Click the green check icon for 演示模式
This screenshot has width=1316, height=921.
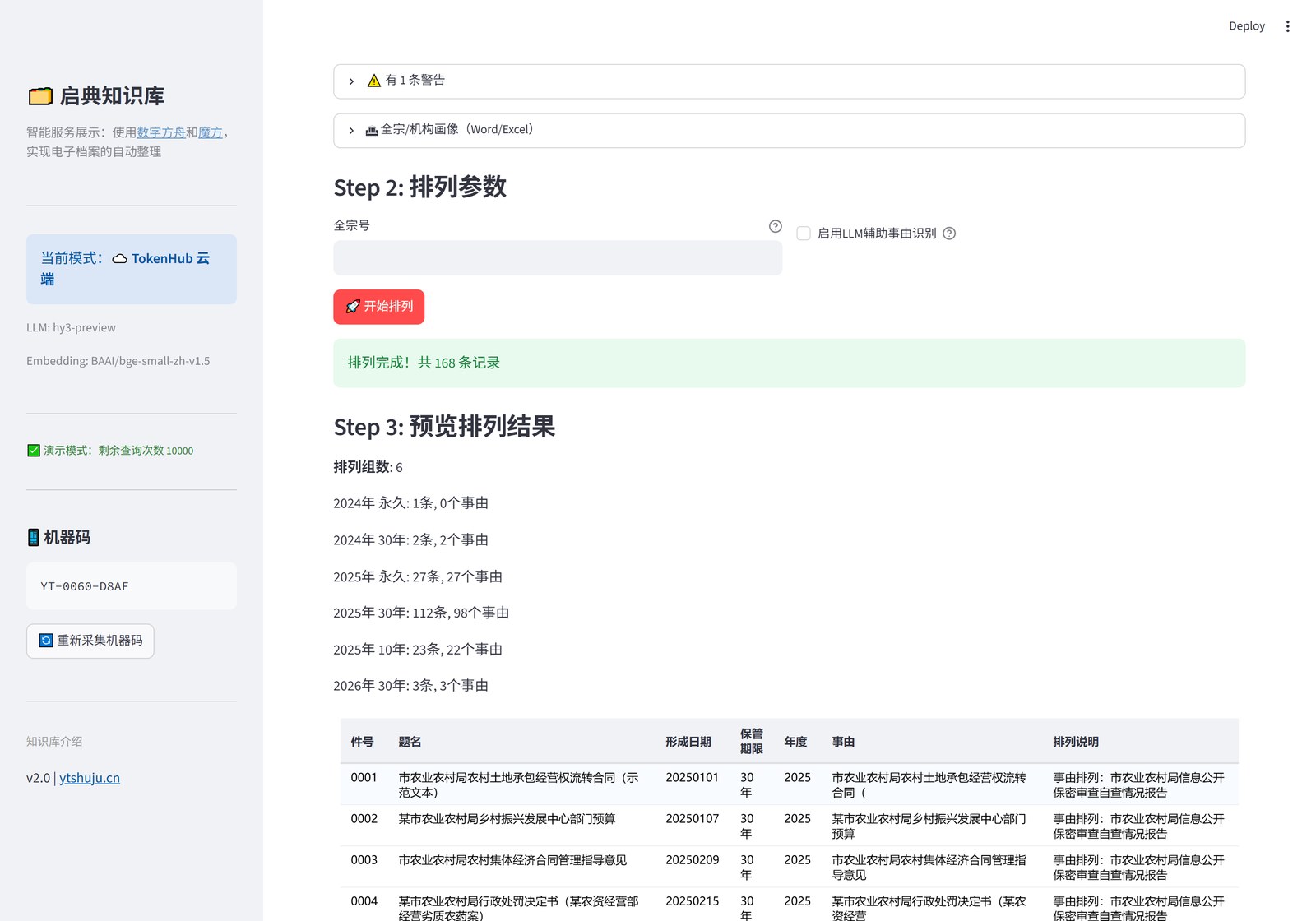[x=34, y=451]
